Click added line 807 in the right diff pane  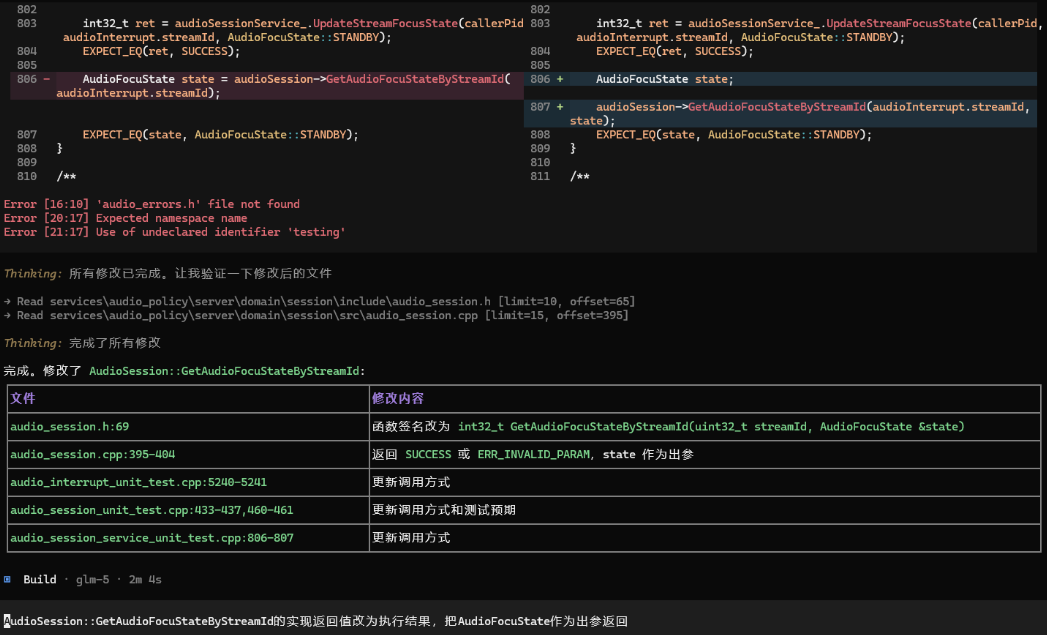781,114
